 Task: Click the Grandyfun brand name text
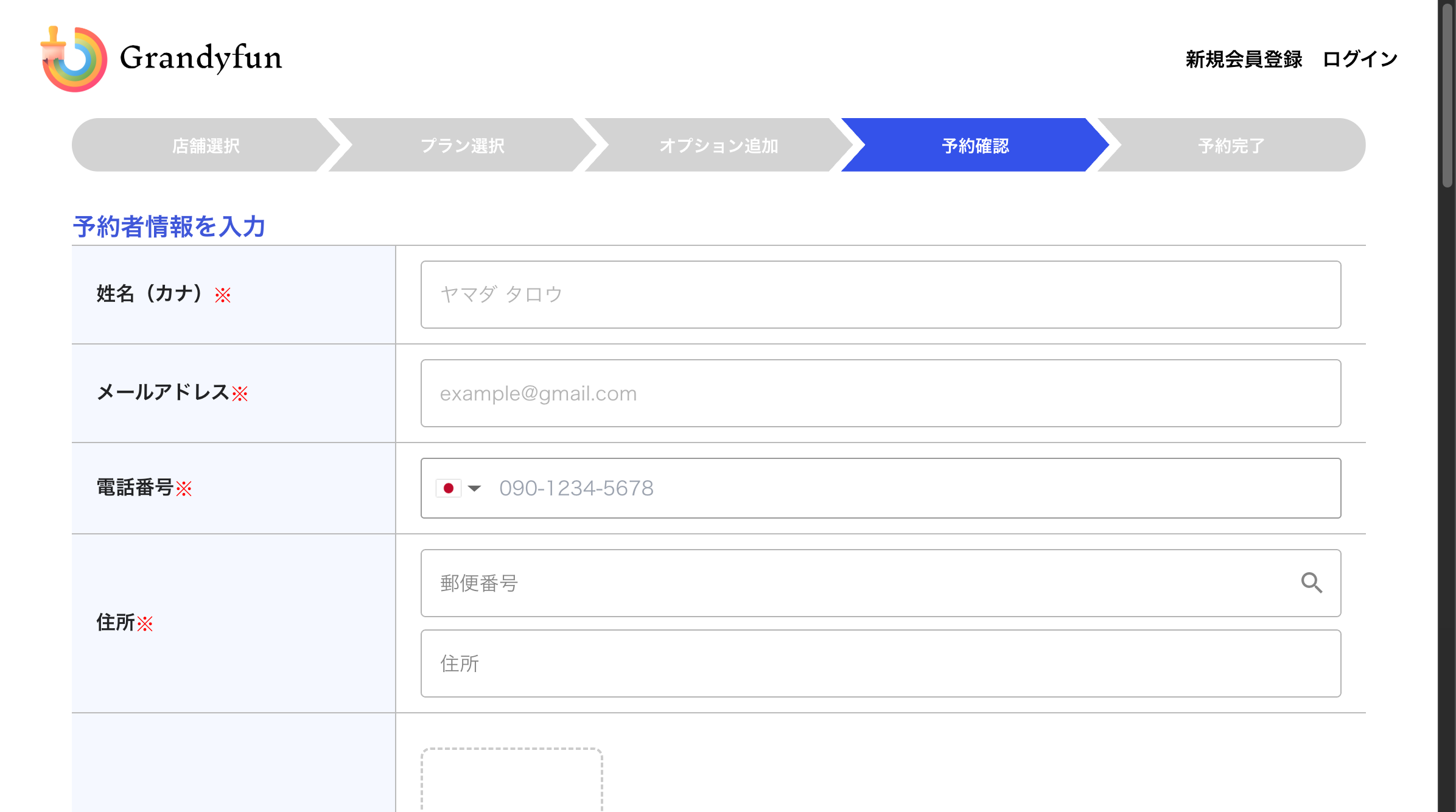point(201,58)
